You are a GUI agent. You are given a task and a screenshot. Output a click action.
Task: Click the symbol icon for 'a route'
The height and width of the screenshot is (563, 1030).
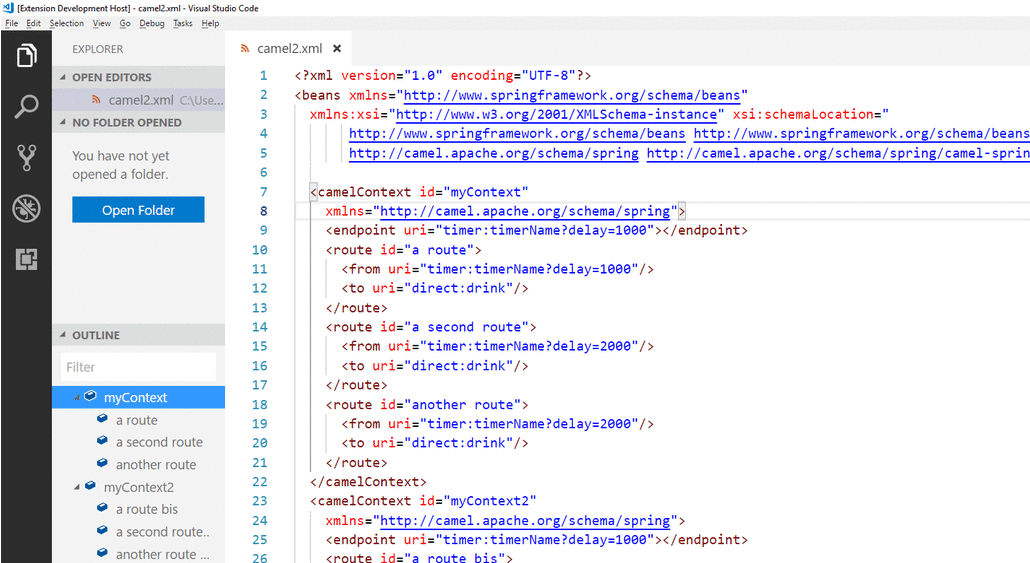102,418
